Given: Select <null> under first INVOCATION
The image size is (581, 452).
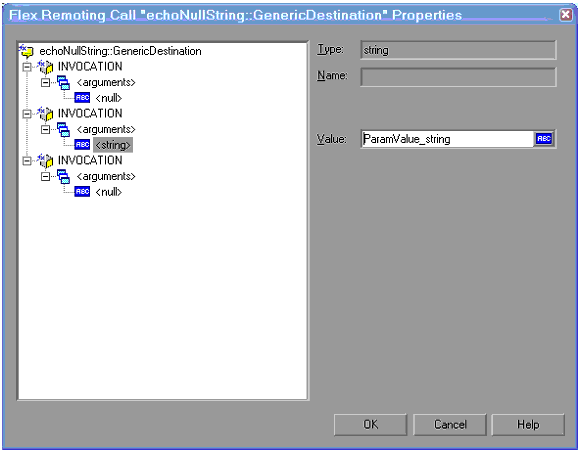Looking at the screenshot, I should pos(109,98).
